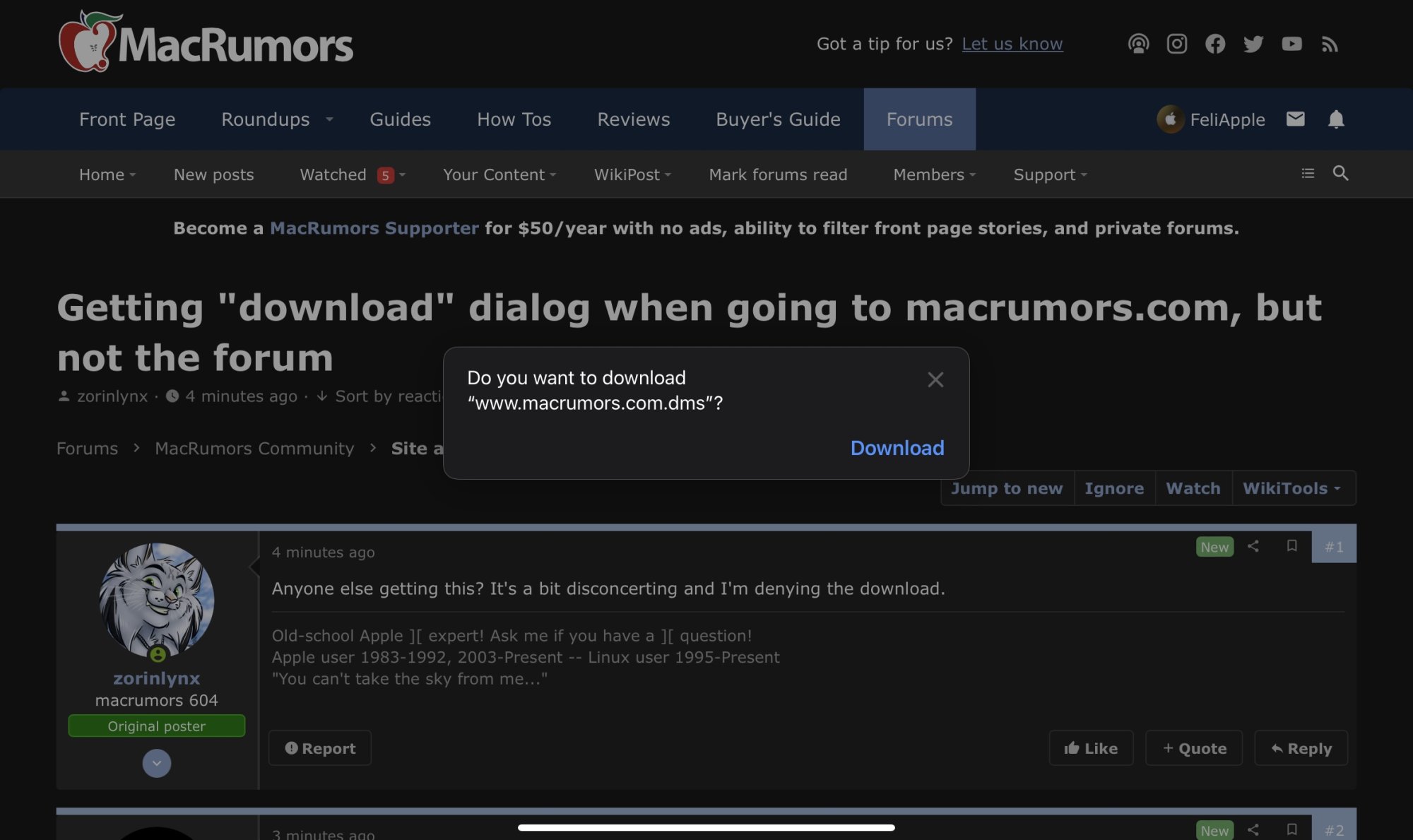Report zorinlynx's post
The height and width of the screenshot is (840, 1413).
click(319, 748)
